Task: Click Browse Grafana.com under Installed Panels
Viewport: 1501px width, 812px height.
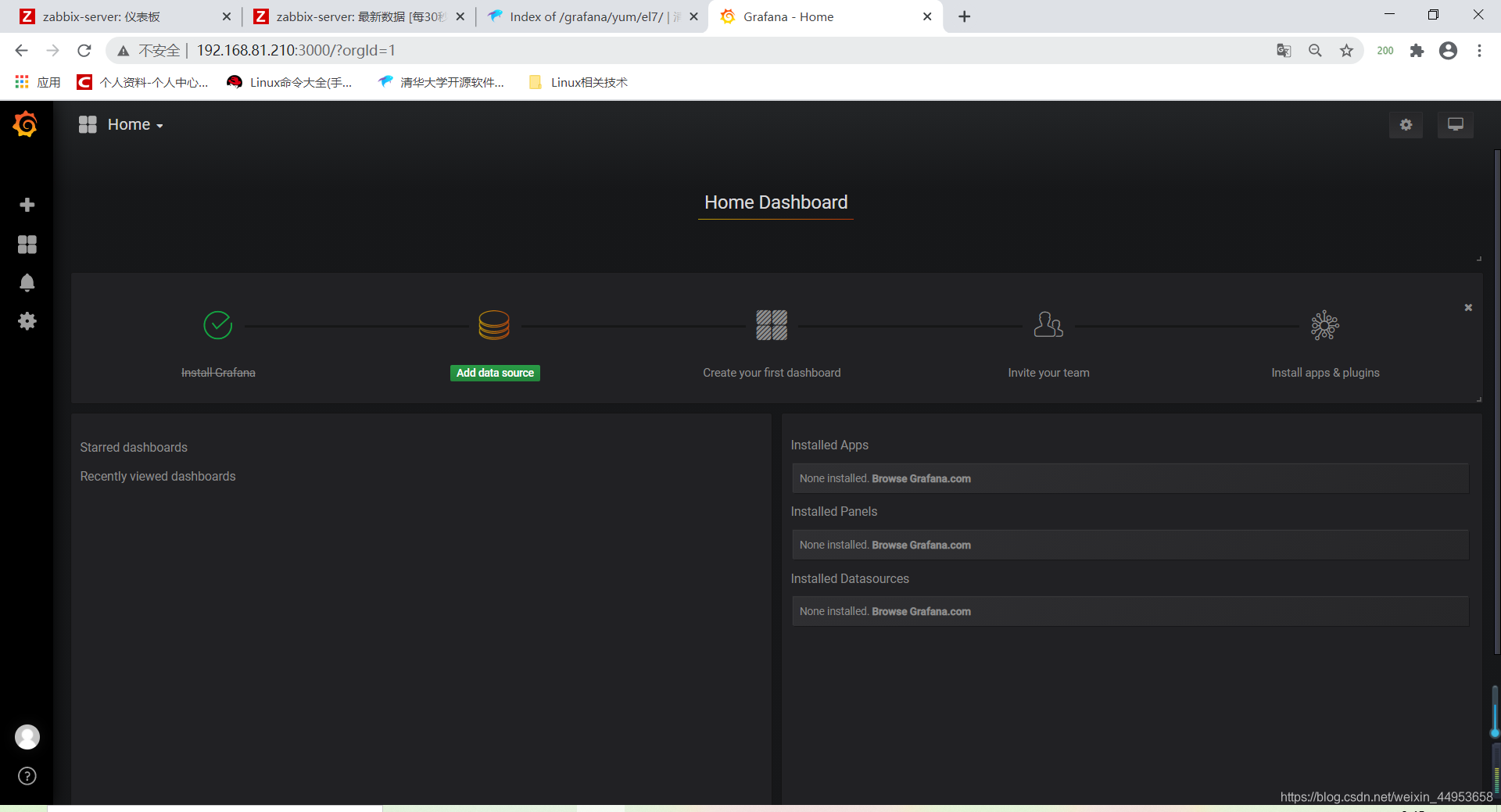Action: pos(921,545)
